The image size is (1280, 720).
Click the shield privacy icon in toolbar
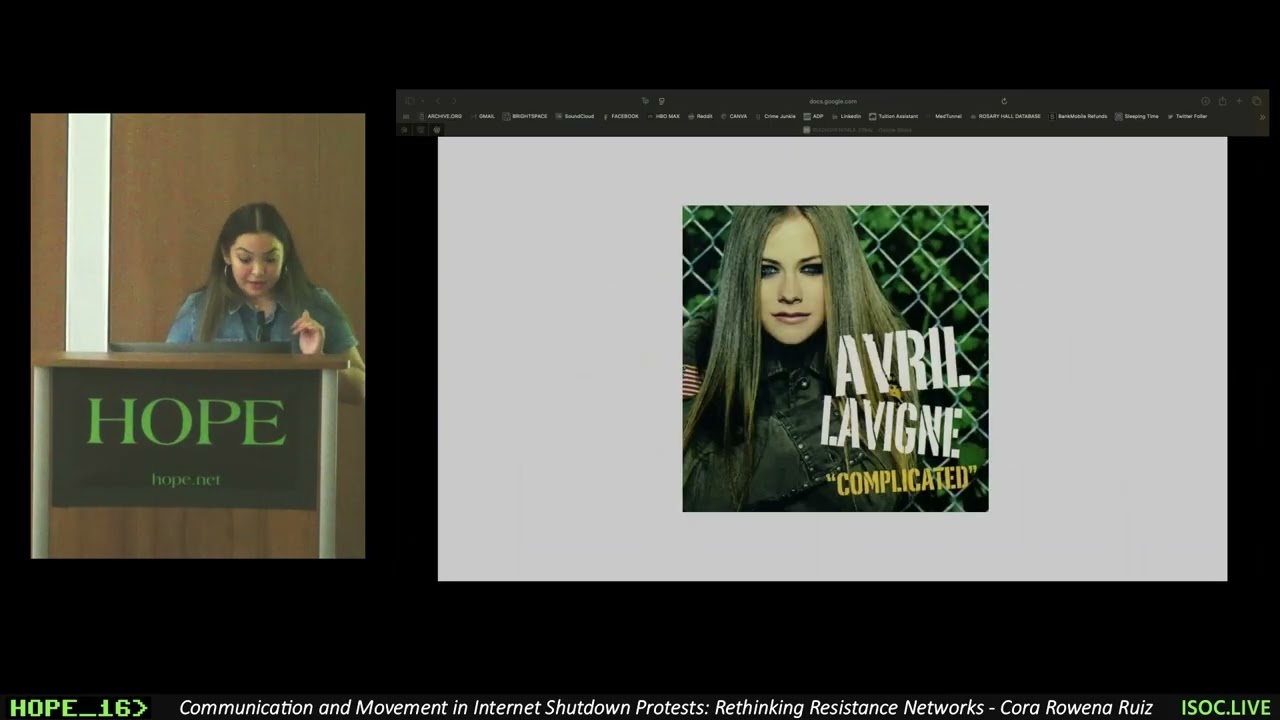point(661,101)
